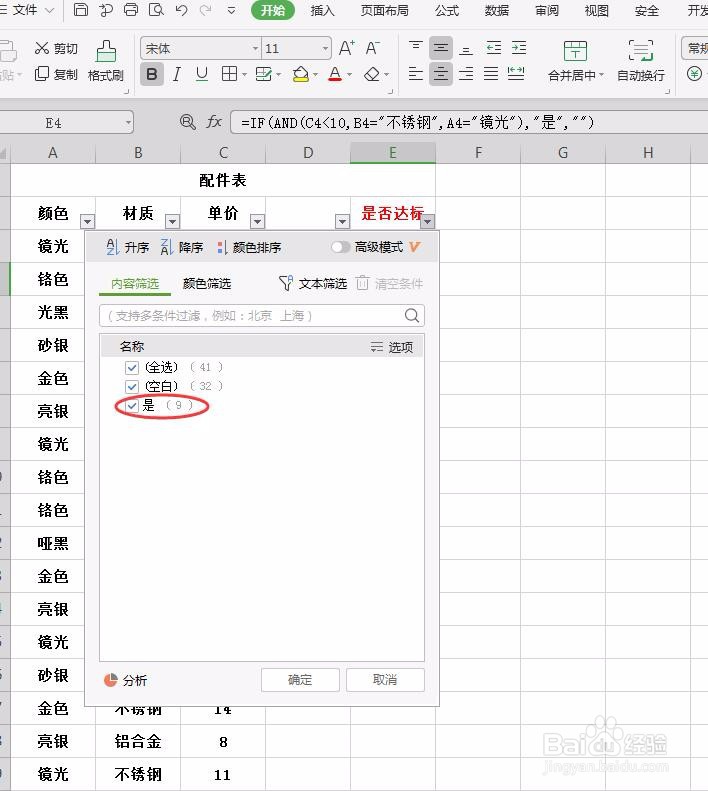Image resolution: width=708 pixels, height=791 pixels.
Task: Click the formula bar input
Action: tap(468, 122)
